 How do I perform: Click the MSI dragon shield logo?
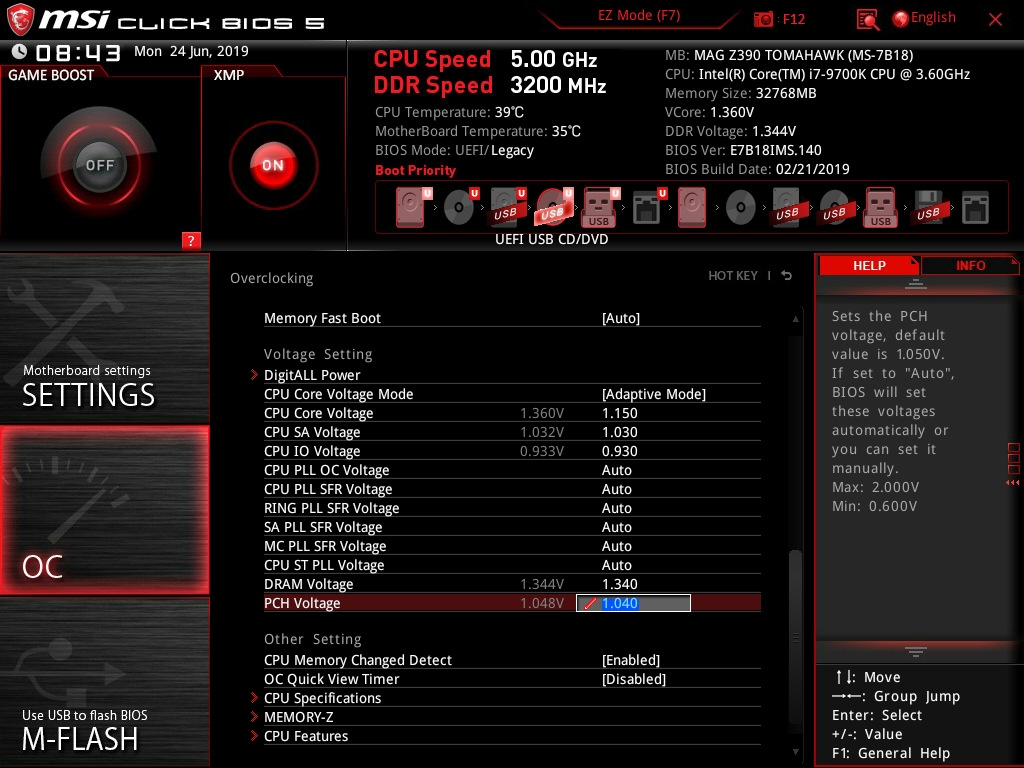tap(20, 19)
